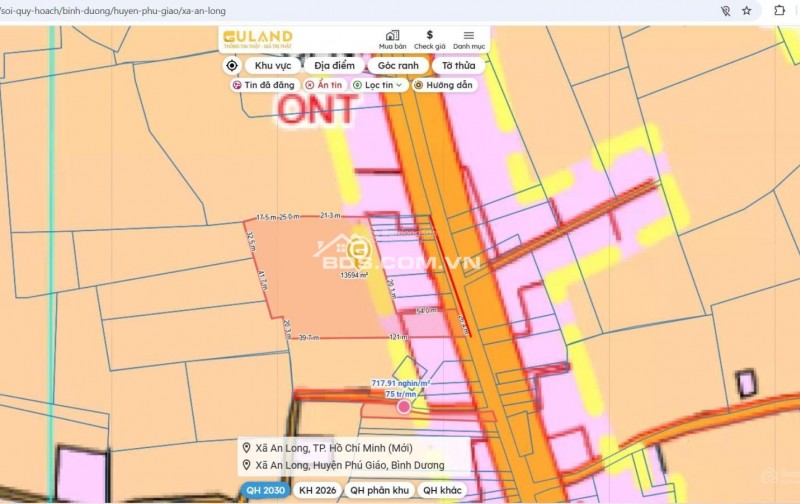800x504 pixels.
Task: Click the pink price marker on the map
Action: (404, 406)
